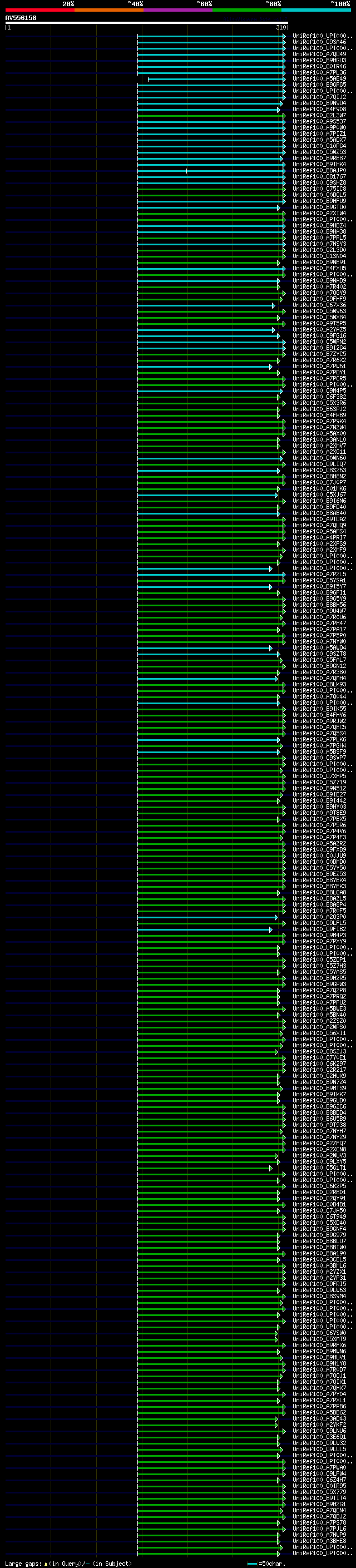Open hit UniRef100_B9GTD0
The image size is (356, 1568).
319,207
